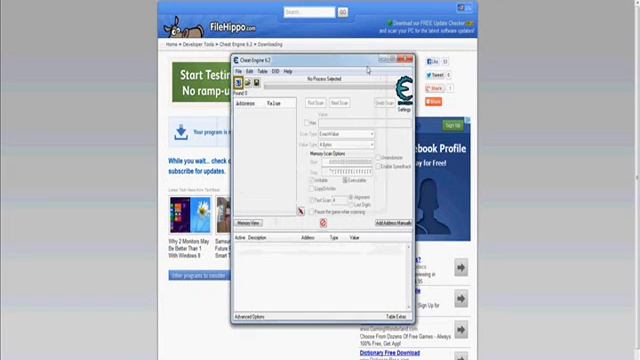The image size is (640, 360).
Task: Click the Type column header in address table
Action: (334, 238)
